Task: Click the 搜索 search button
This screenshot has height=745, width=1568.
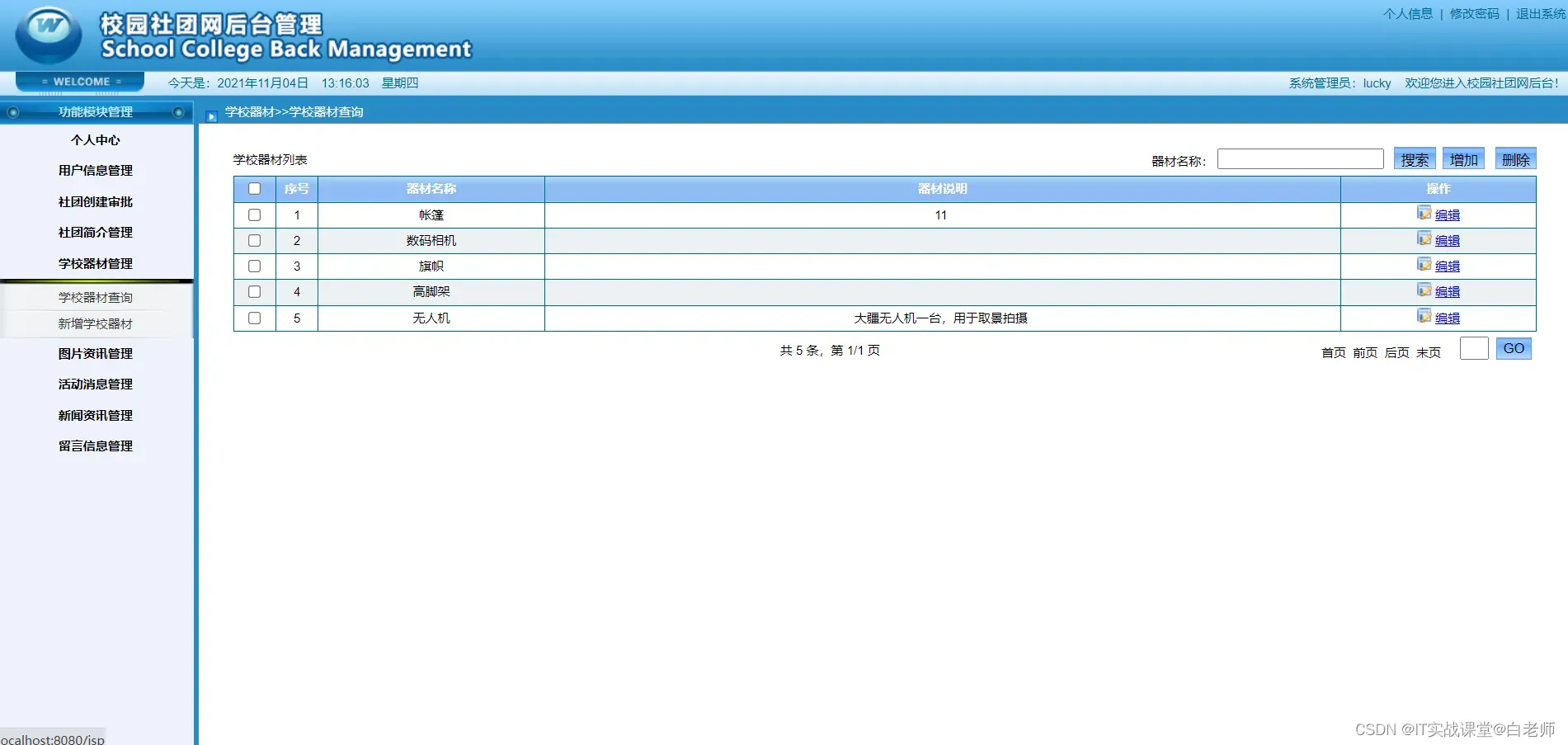Action: [x=1415, y=159]
